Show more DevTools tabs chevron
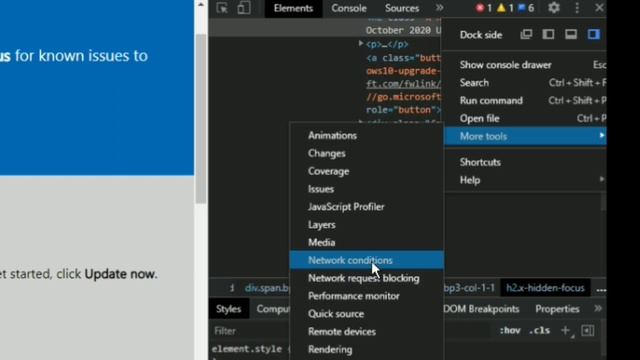 point(440,8)
